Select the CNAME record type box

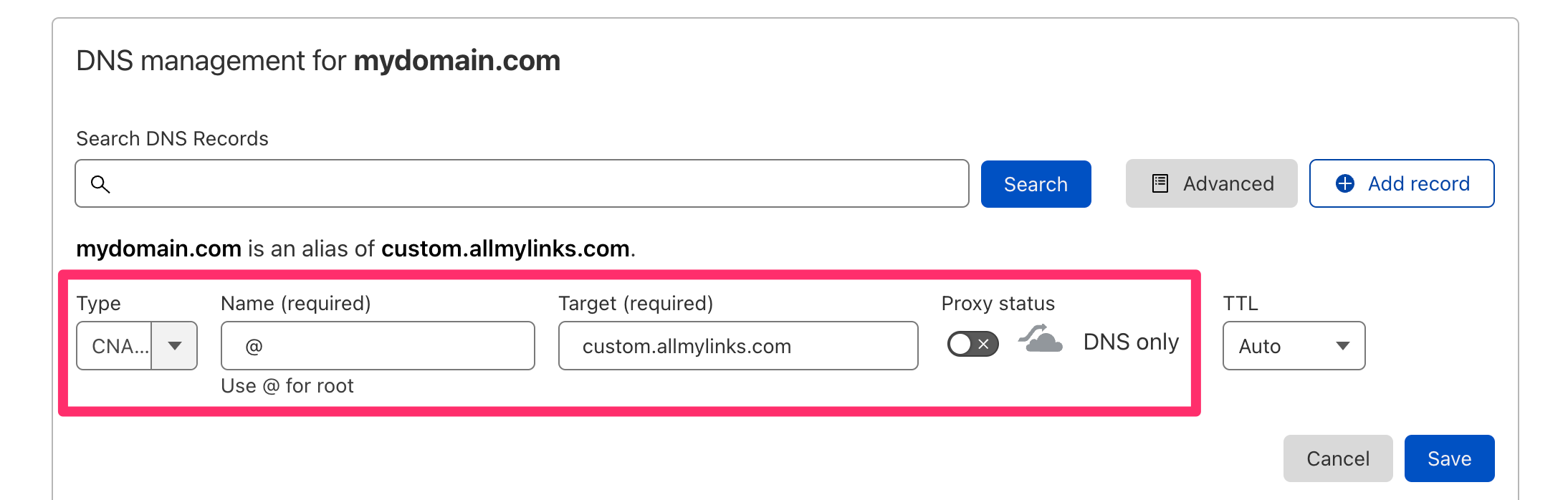[x=137, y=346]
